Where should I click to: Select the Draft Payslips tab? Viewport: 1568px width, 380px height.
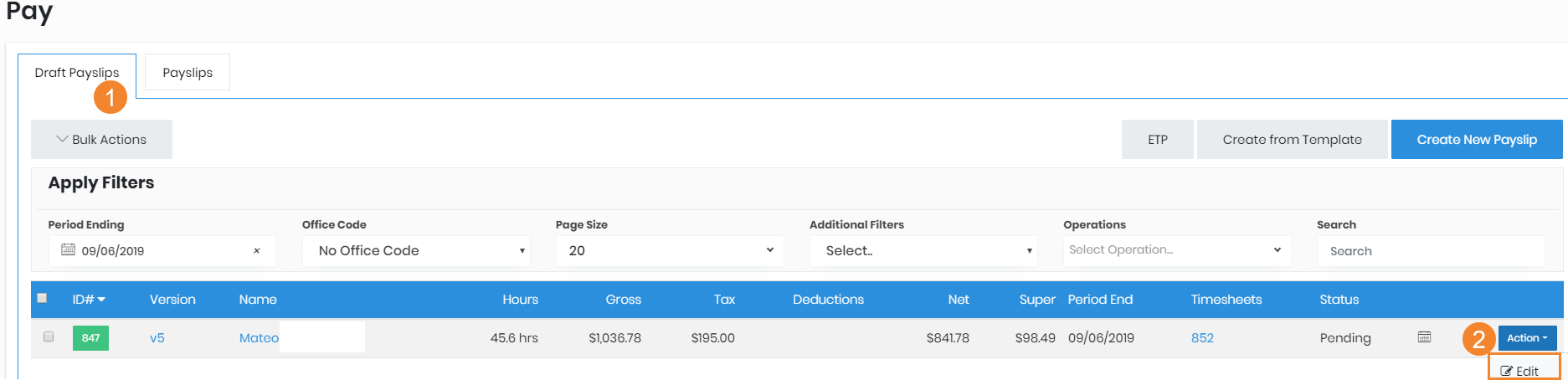click(x=76, y=73)
